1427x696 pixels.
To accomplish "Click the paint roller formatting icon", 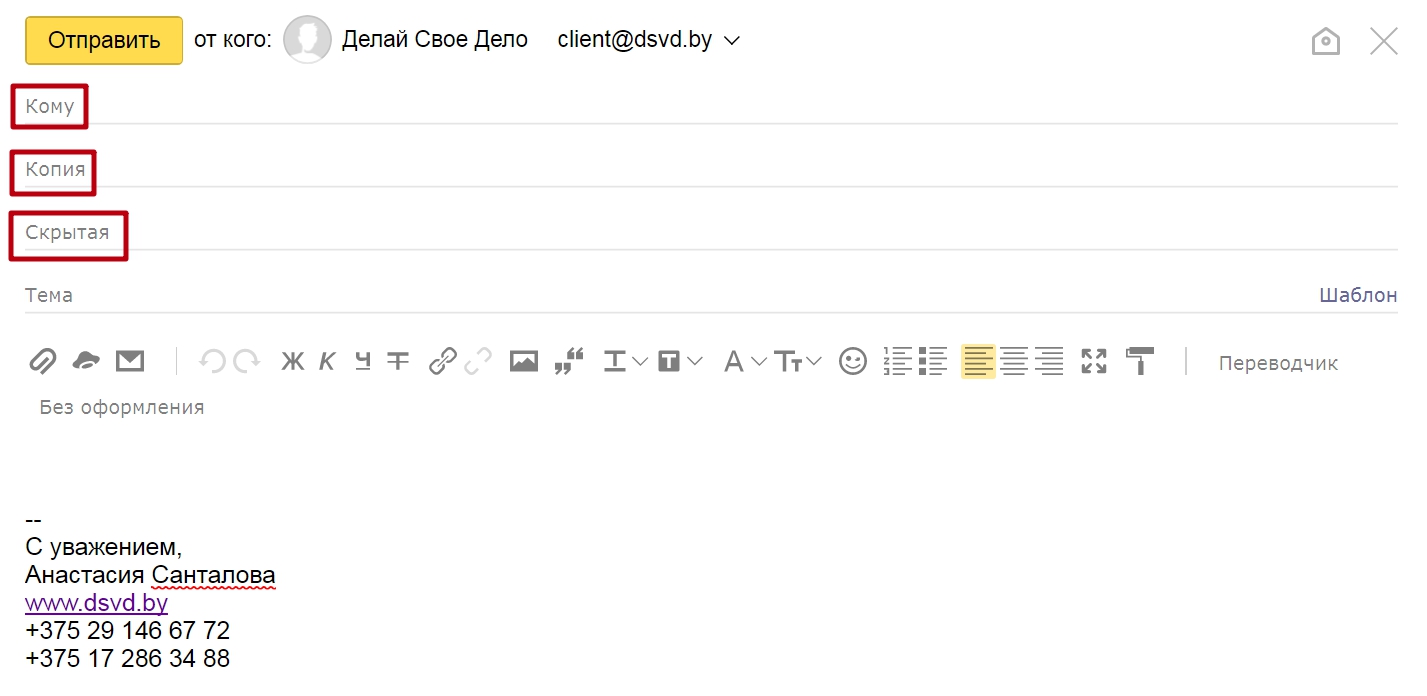I will tap(1139, 361).
